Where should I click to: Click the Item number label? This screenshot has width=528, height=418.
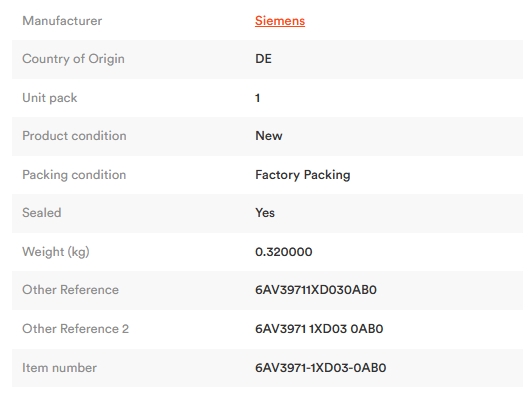(59, 368)
